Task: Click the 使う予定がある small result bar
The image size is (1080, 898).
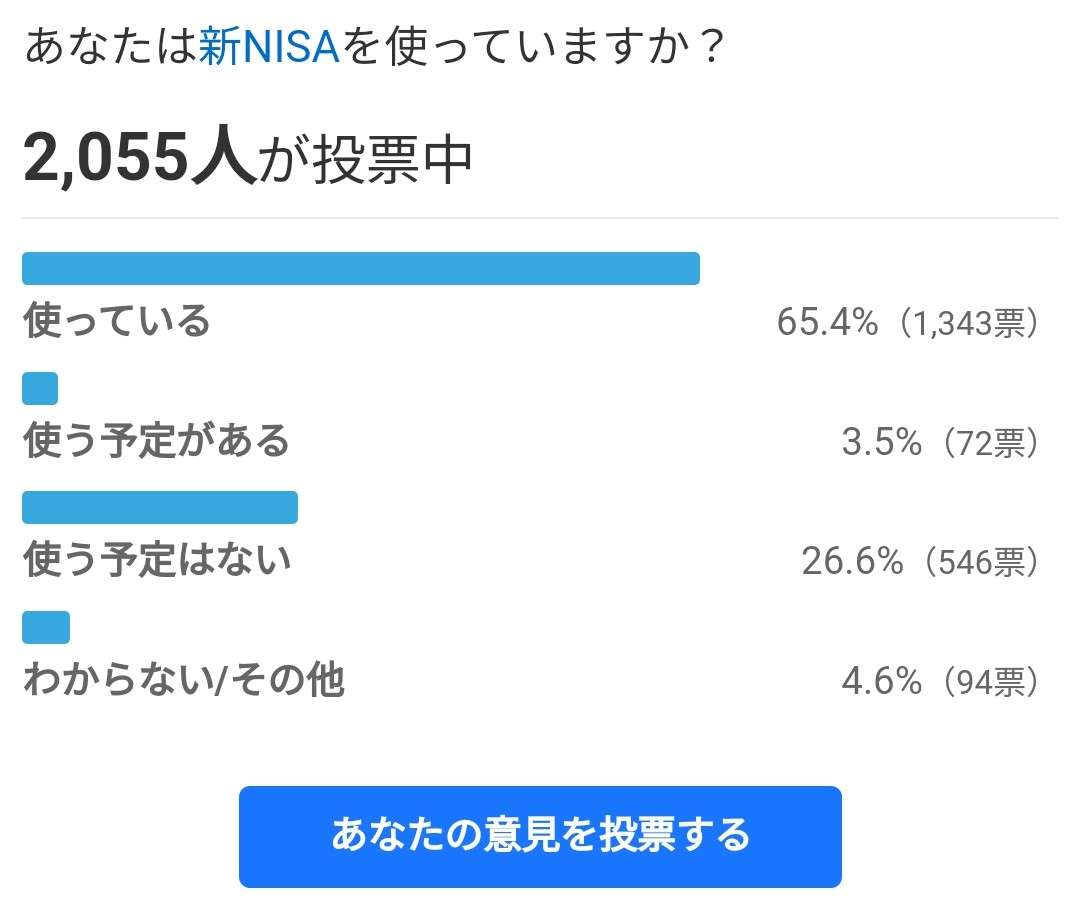Action: pyautogui.click(x=40, y=388)
